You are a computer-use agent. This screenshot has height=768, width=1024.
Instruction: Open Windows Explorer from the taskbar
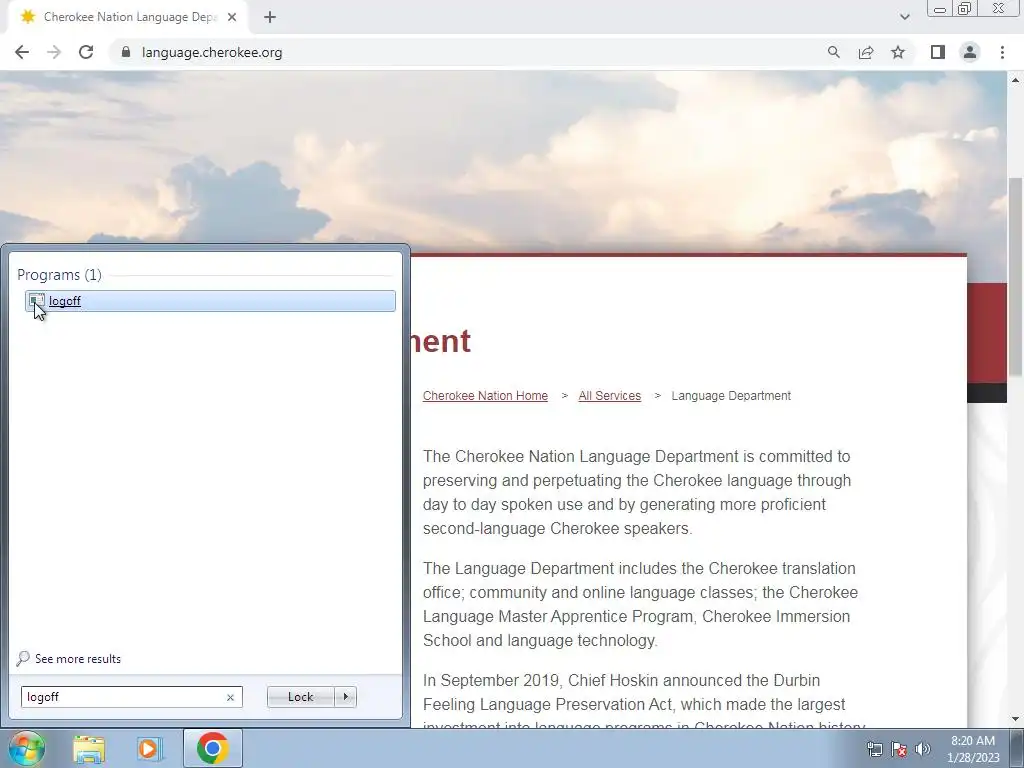pyautogui.click(x=89, y=749)
